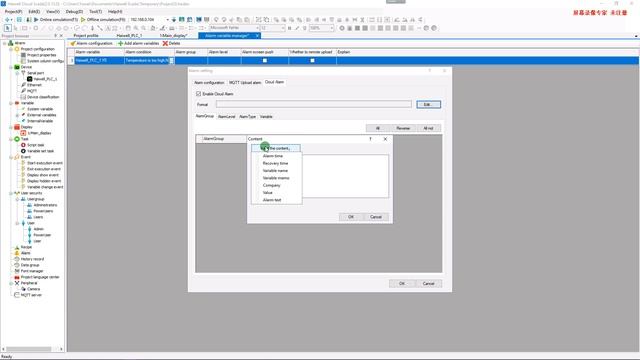The width and height of the screenshot is (640, 360).
Task: Choose Recovery time from the context menu
Action: coord(275,163)
